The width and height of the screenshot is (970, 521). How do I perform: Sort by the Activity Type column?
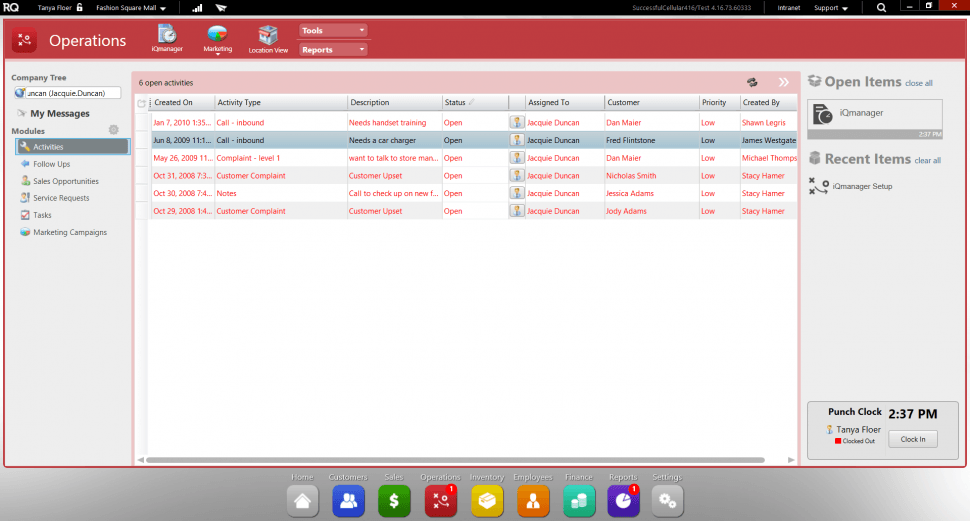point(281,103)
